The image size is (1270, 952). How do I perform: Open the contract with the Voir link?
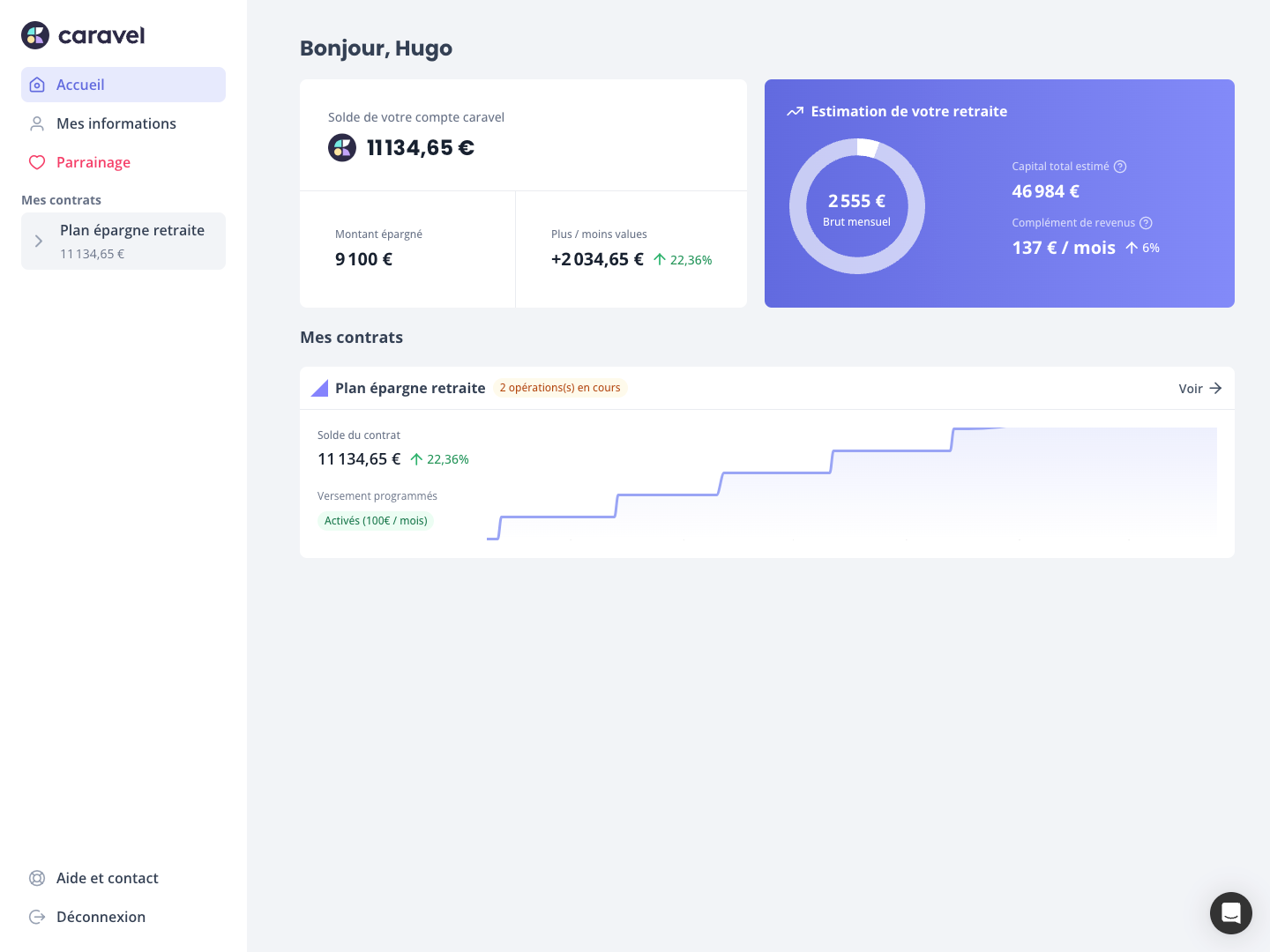[x=1191, y=388]
